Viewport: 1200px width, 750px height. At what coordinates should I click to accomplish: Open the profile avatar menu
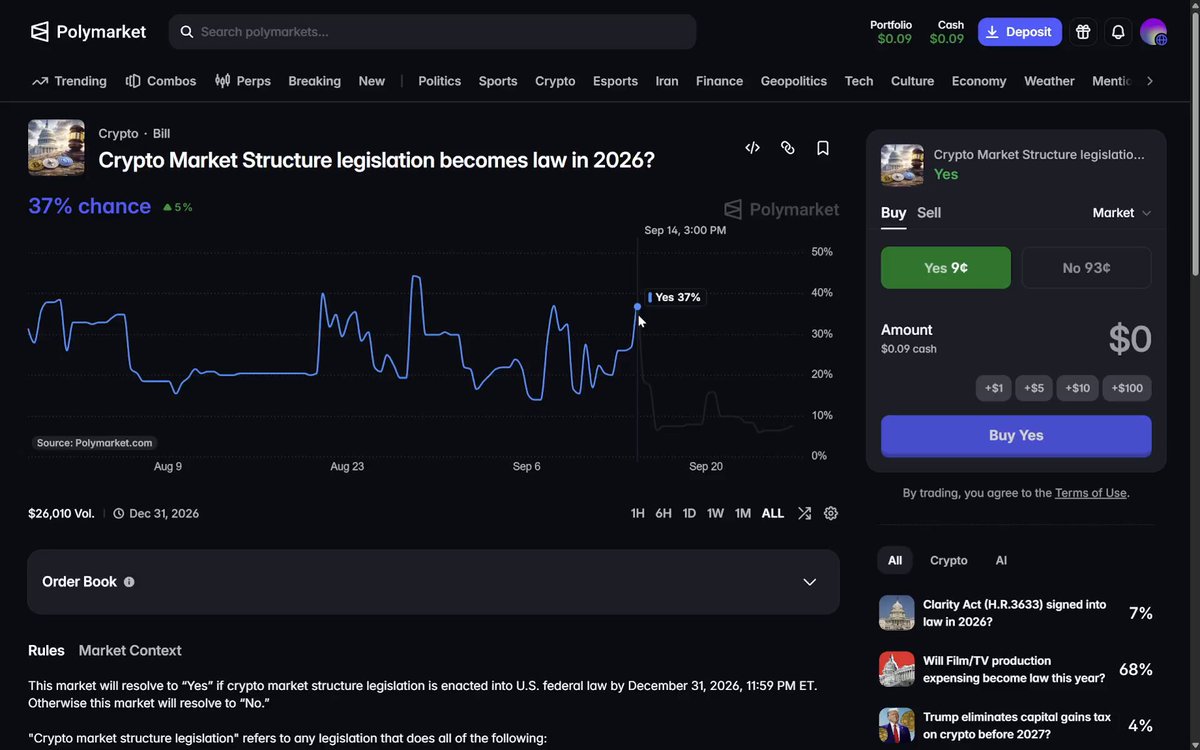tap(1154, 32)
